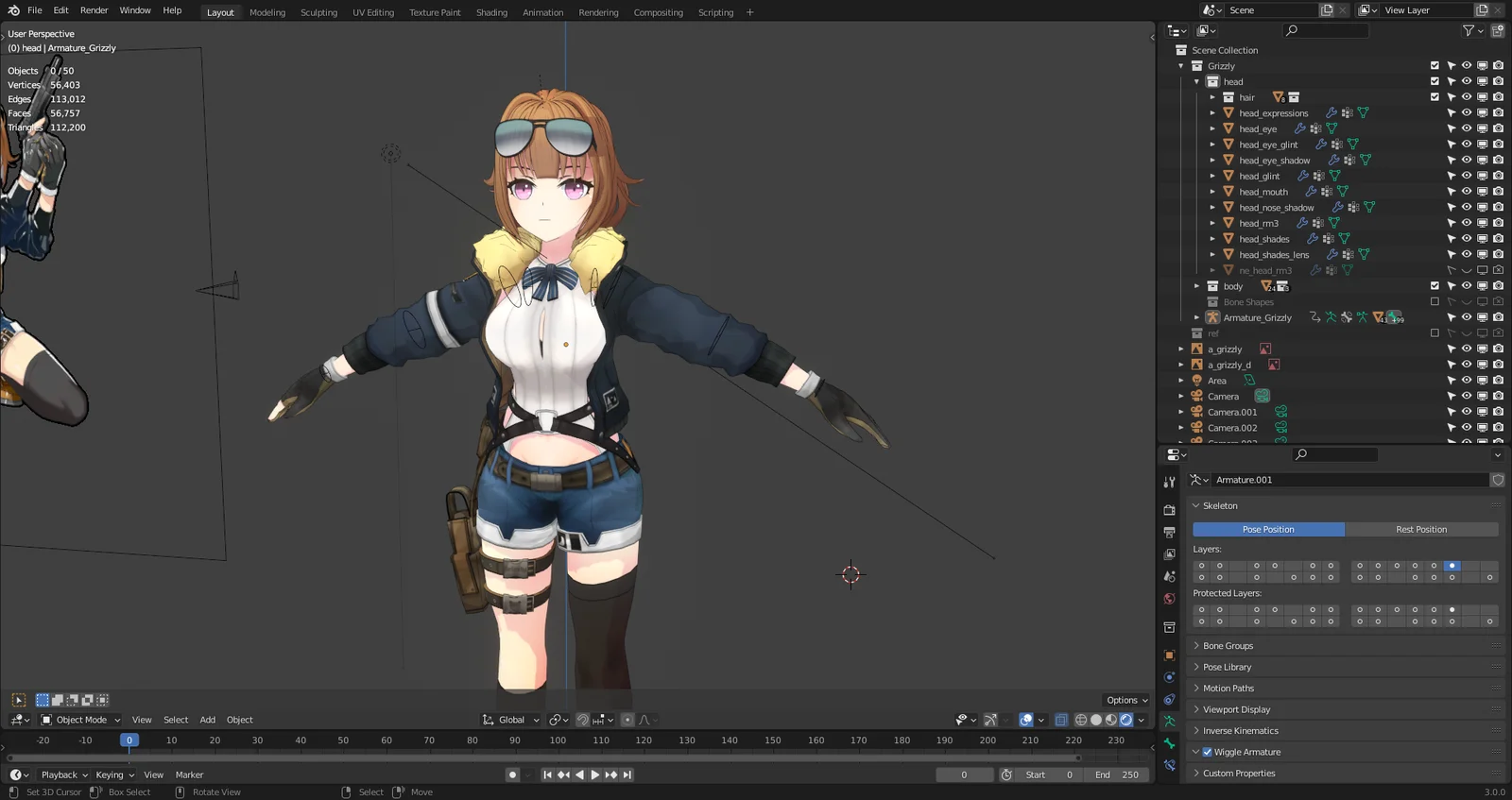Open the Options dropdown in viewport
Viewport: 1512px width, 800px height.
click(1126, 700)
